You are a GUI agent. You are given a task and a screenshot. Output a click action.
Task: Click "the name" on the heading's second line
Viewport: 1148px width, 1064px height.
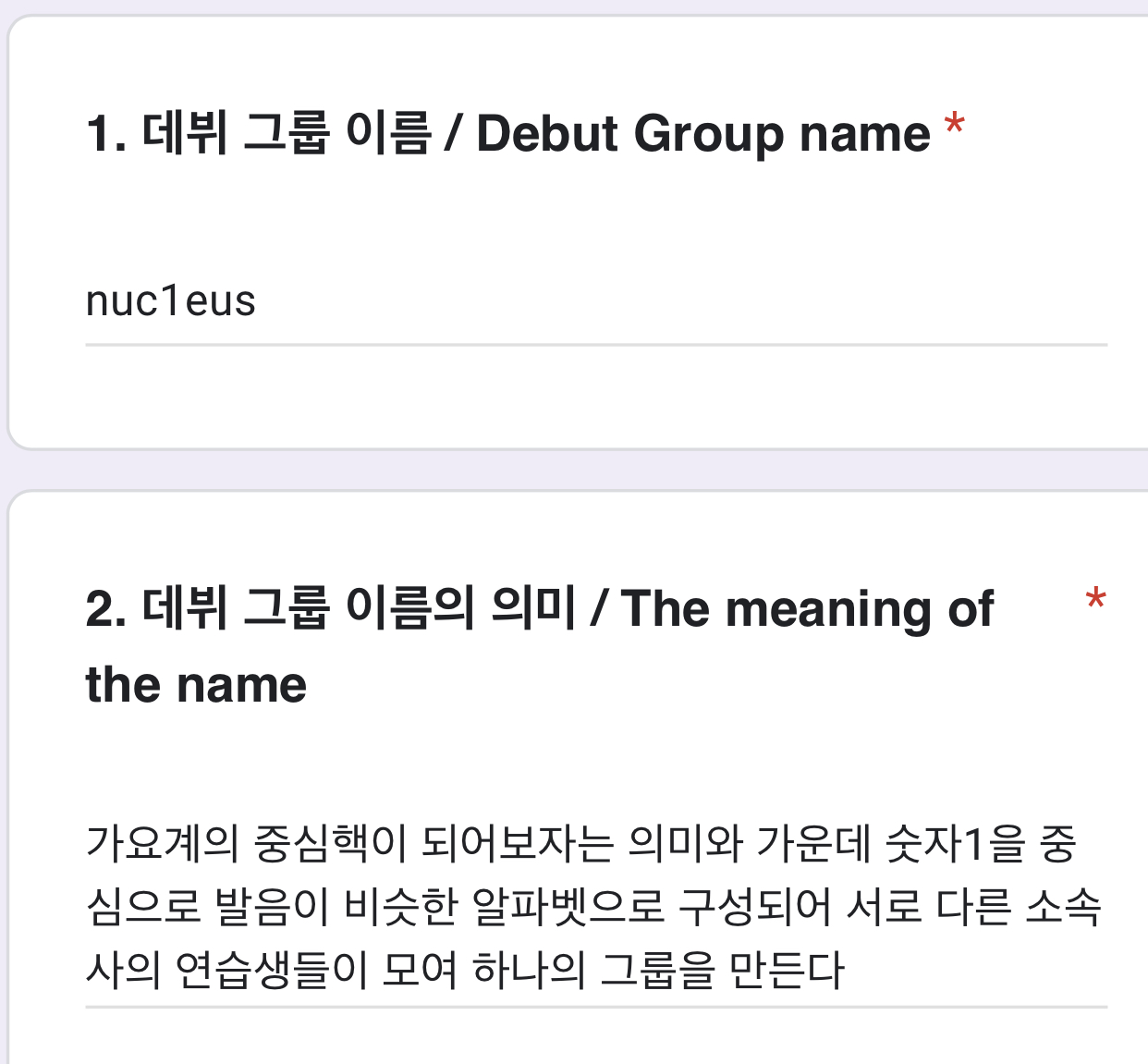click(x=196, y=685)
